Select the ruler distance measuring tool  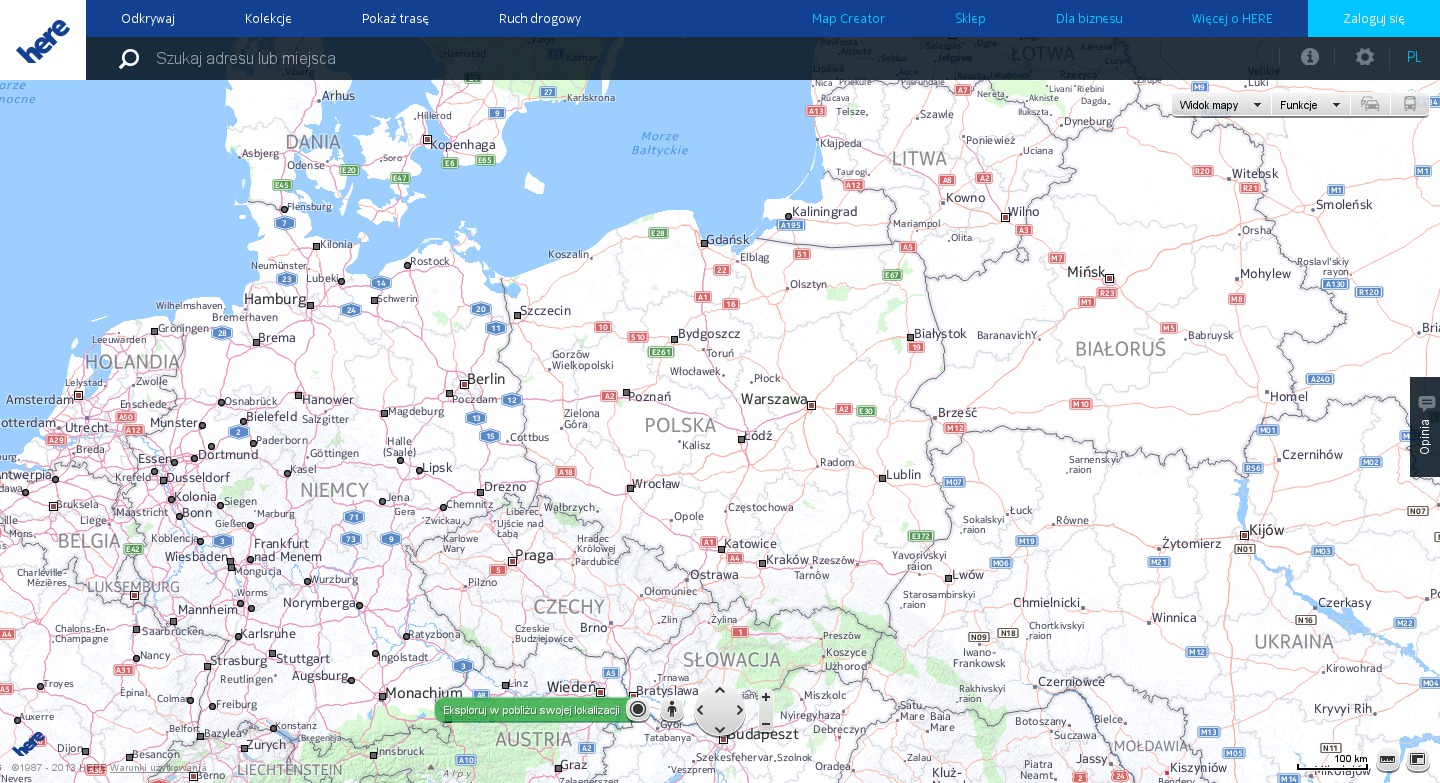(x=1387, y=760)
